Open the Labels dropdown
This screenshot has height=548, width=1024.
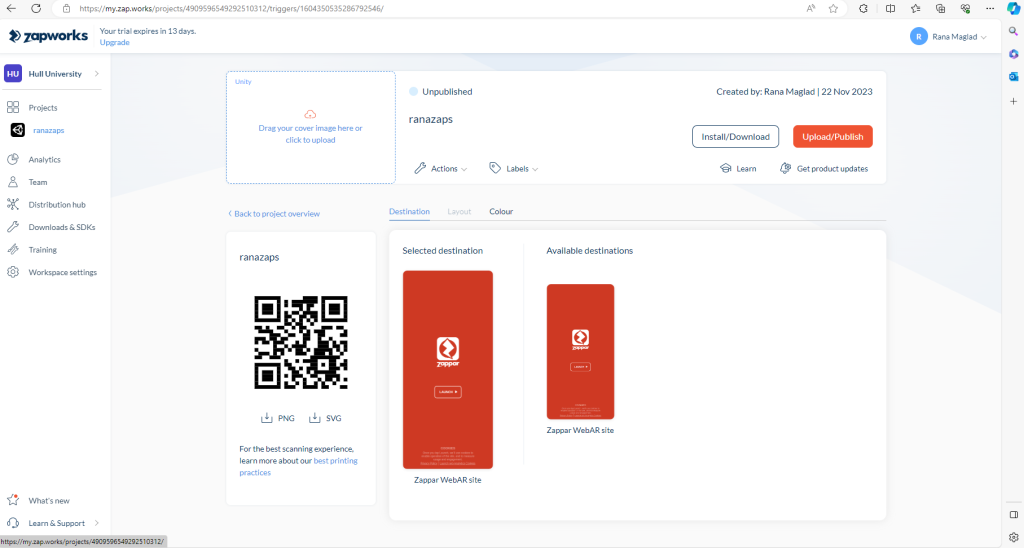pos(514,169)
